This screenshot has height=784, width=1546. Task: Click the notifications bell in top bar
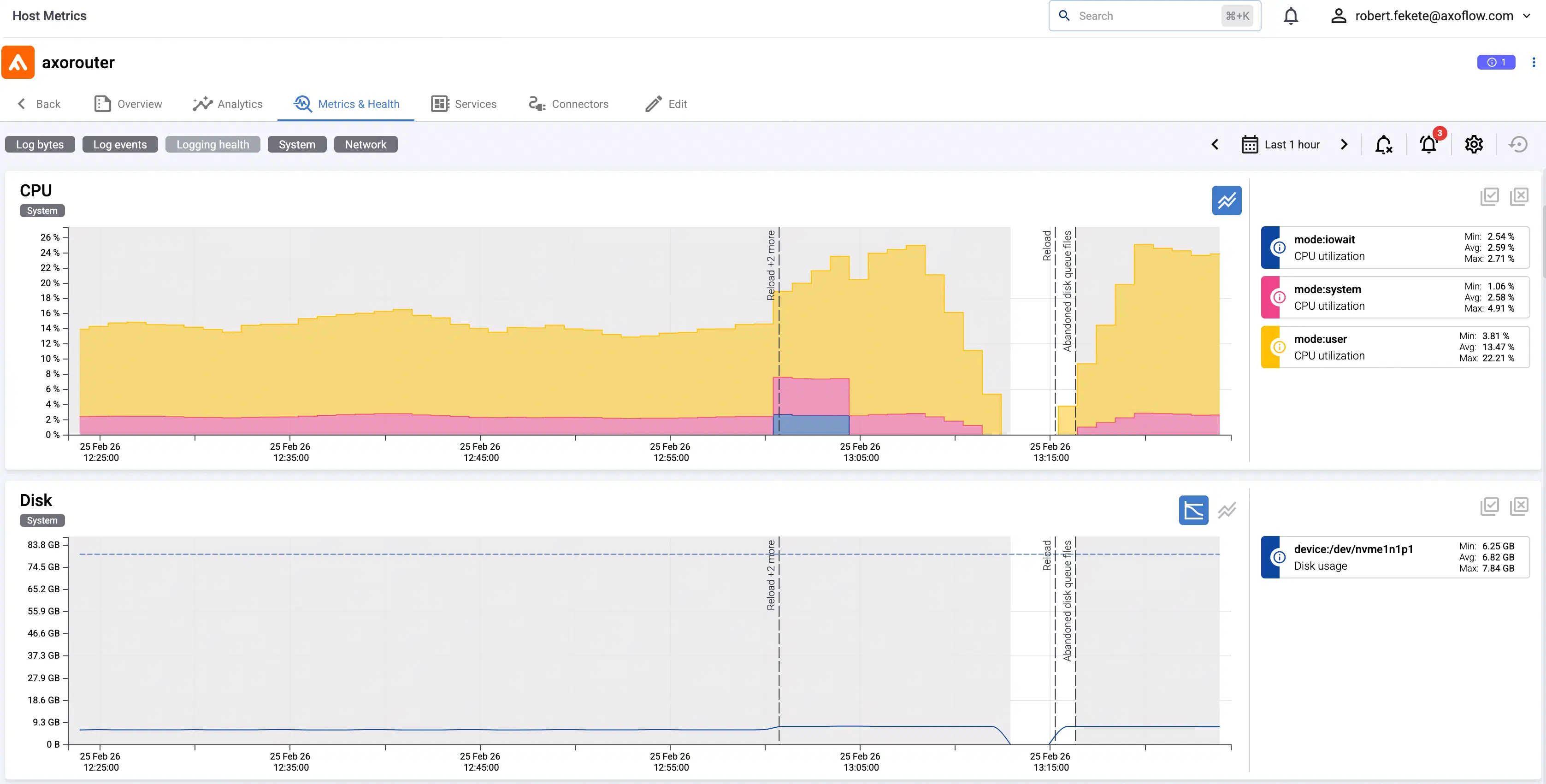click(1291, 16)
